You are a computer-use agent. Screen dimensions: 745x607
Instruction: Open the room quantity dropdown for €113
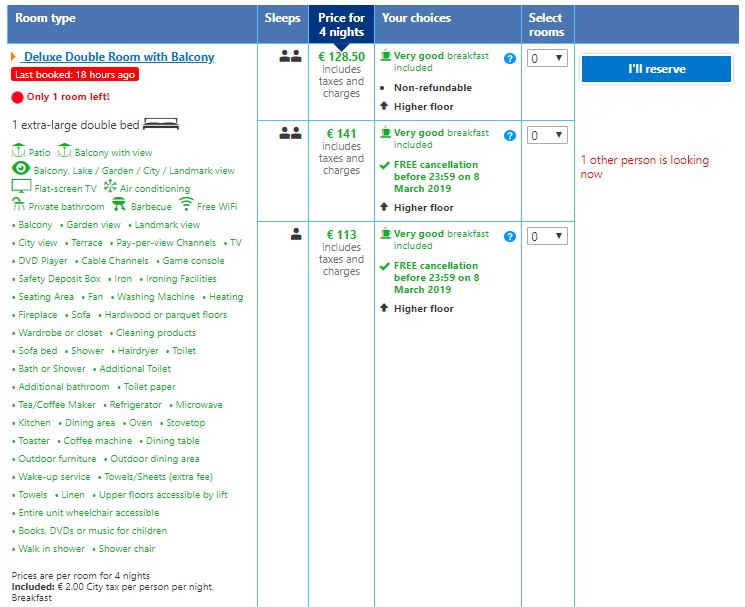point(546,236)
